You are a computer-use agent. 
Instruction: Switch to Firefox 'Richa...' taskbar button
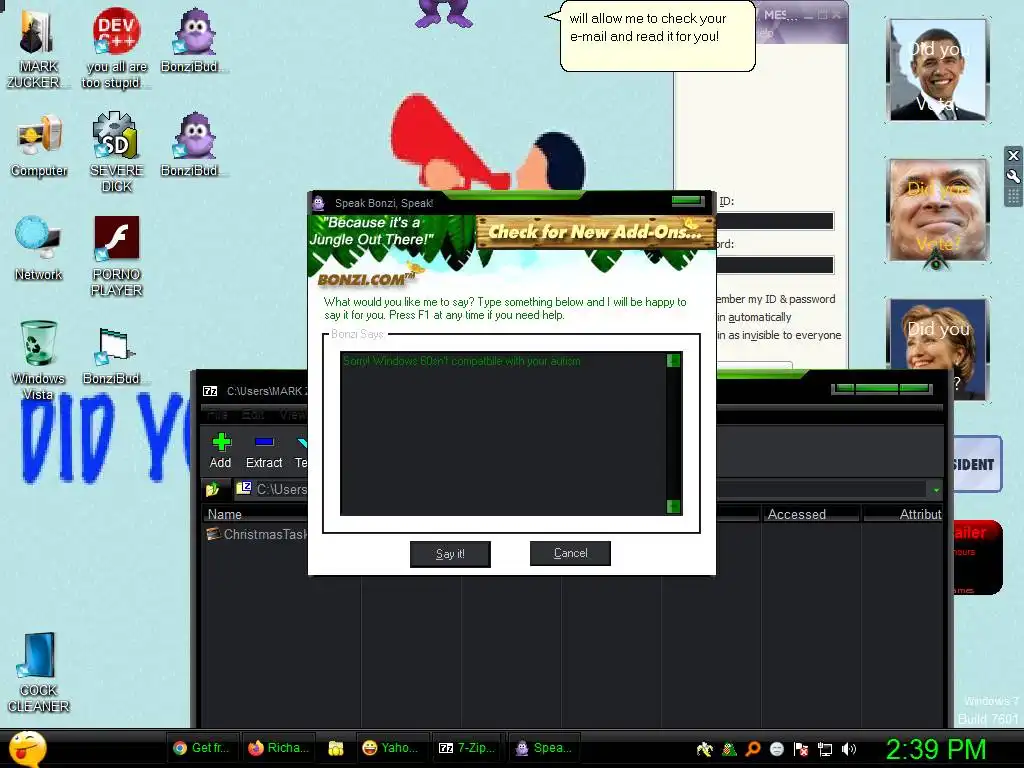[279, 748]
